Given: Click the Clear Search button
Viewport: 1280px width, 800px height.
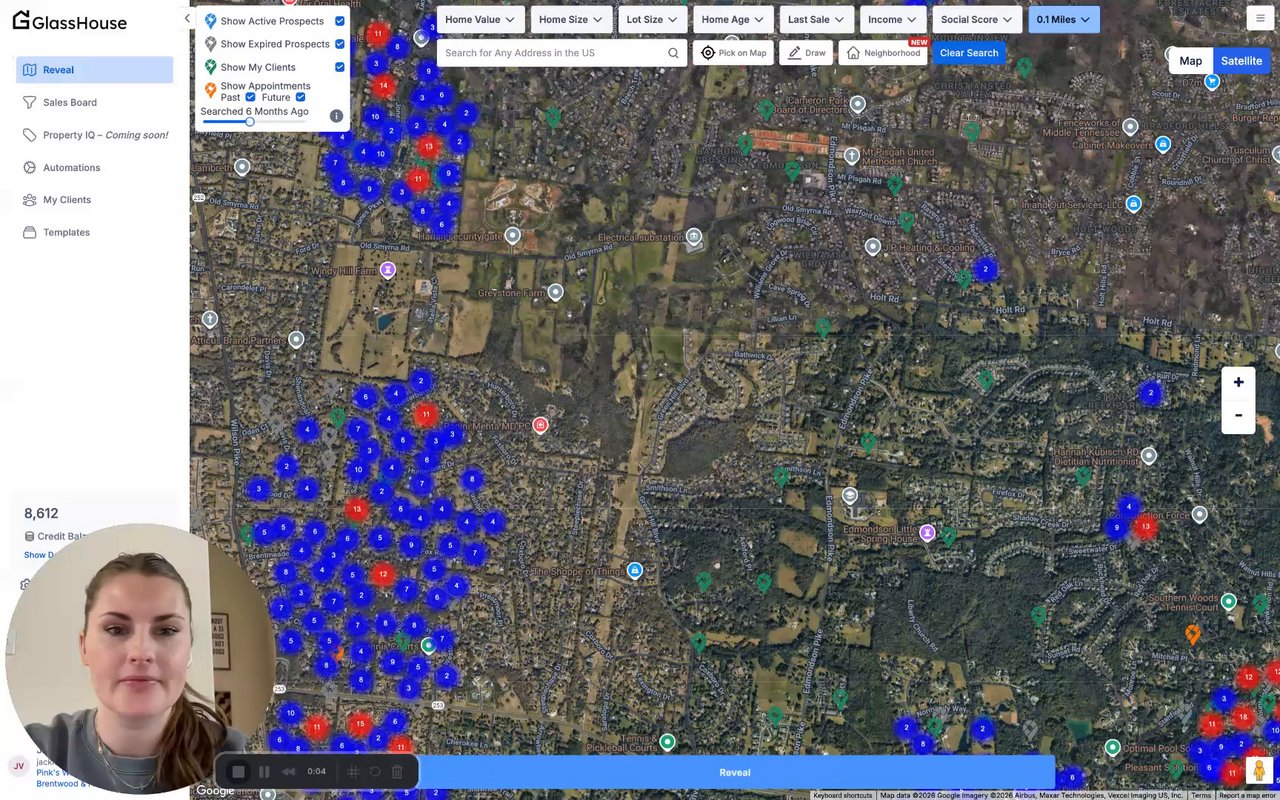Looking at the screenshot, I should click(x=969, y=53).
